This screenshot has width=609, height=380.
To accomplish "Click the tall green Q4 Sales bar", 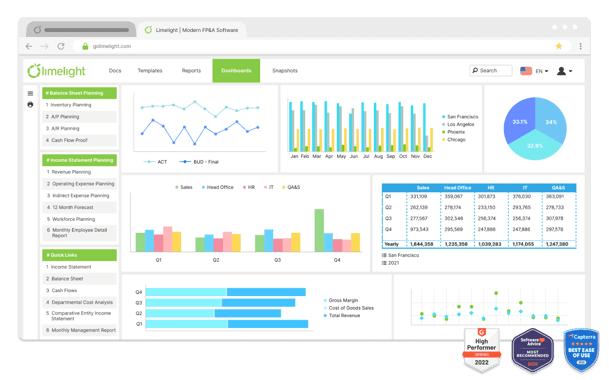I will pos(319,230).
